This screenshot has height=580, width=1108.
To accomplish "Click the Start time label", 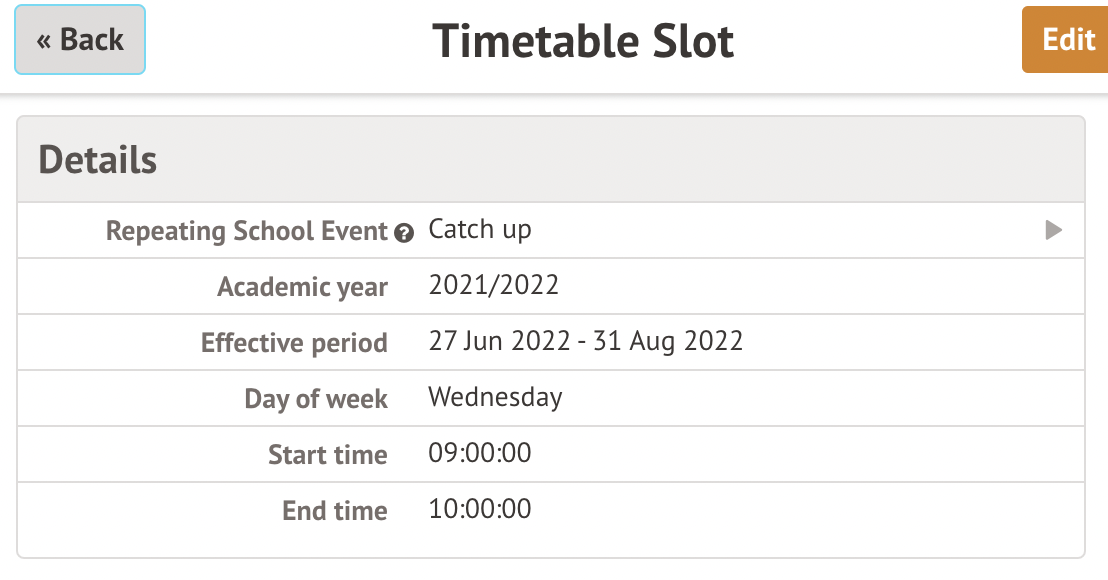I will tap(327, 455).
